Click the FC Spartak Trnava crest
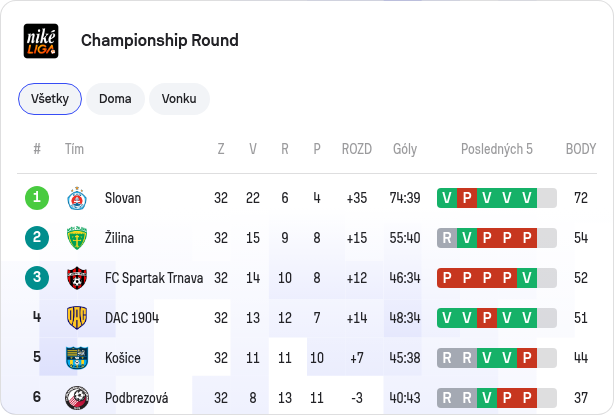614x415 pixels. point(77,278)
